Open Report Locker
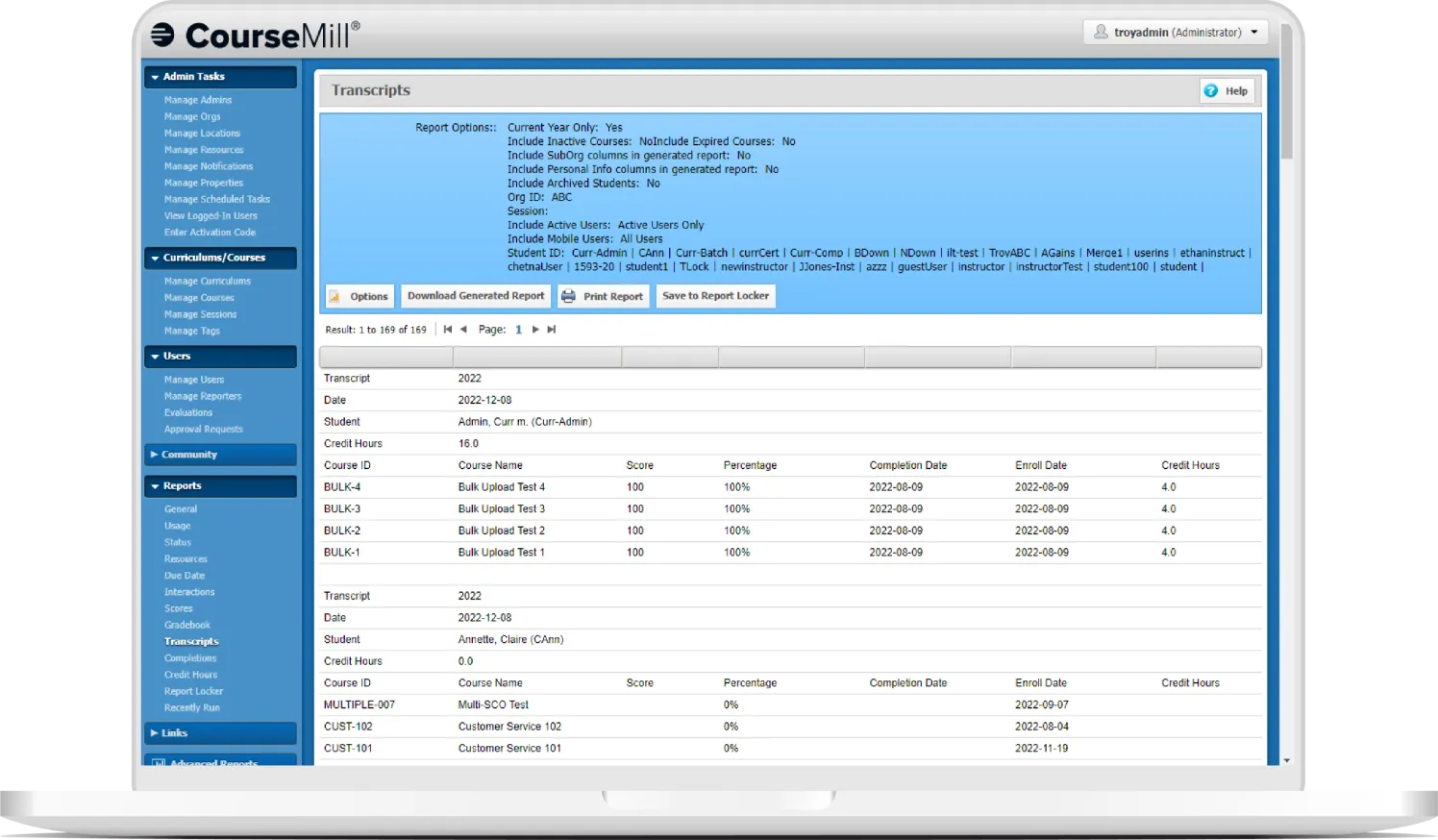Image resolution: width=1438 pixels, height=840 pixels. pos(193,691)
